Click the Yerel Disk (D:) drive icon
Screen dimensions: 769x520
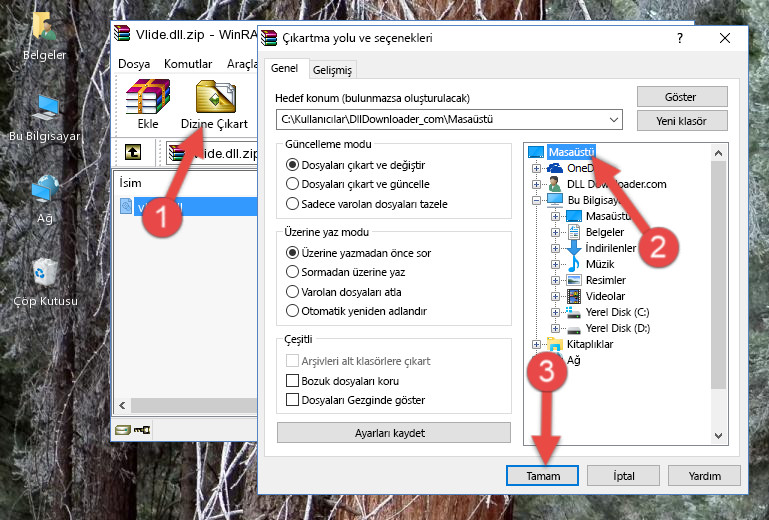coord(573,329)
